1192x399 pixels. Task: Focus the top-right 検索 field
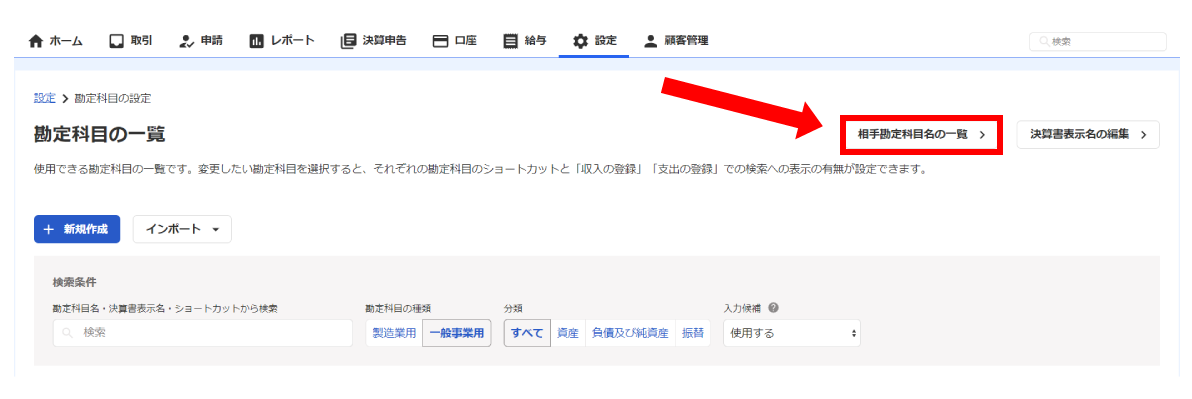click(1098, 42)
